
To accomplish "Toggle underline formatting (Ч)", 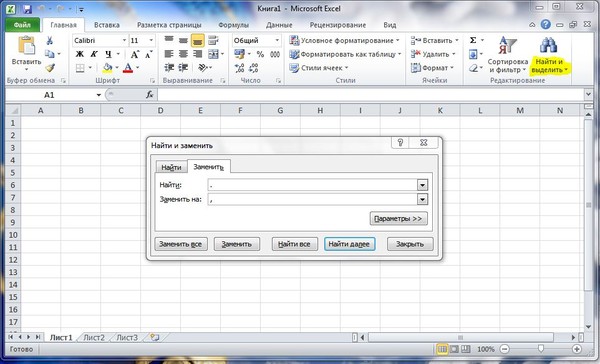I will pos(109,54).
